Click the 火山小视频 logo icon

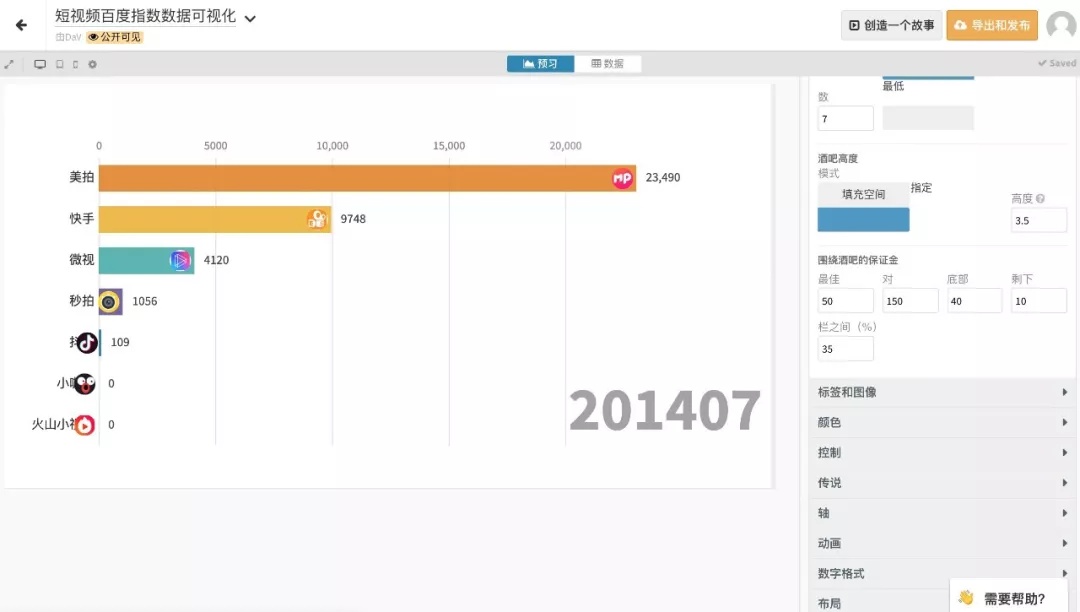tap(85, 425)
